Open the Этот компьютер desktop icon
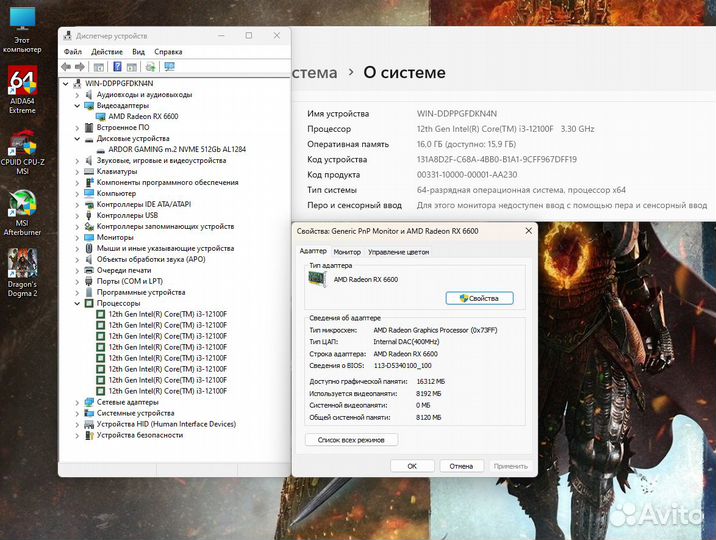 [x=22, y=29]
